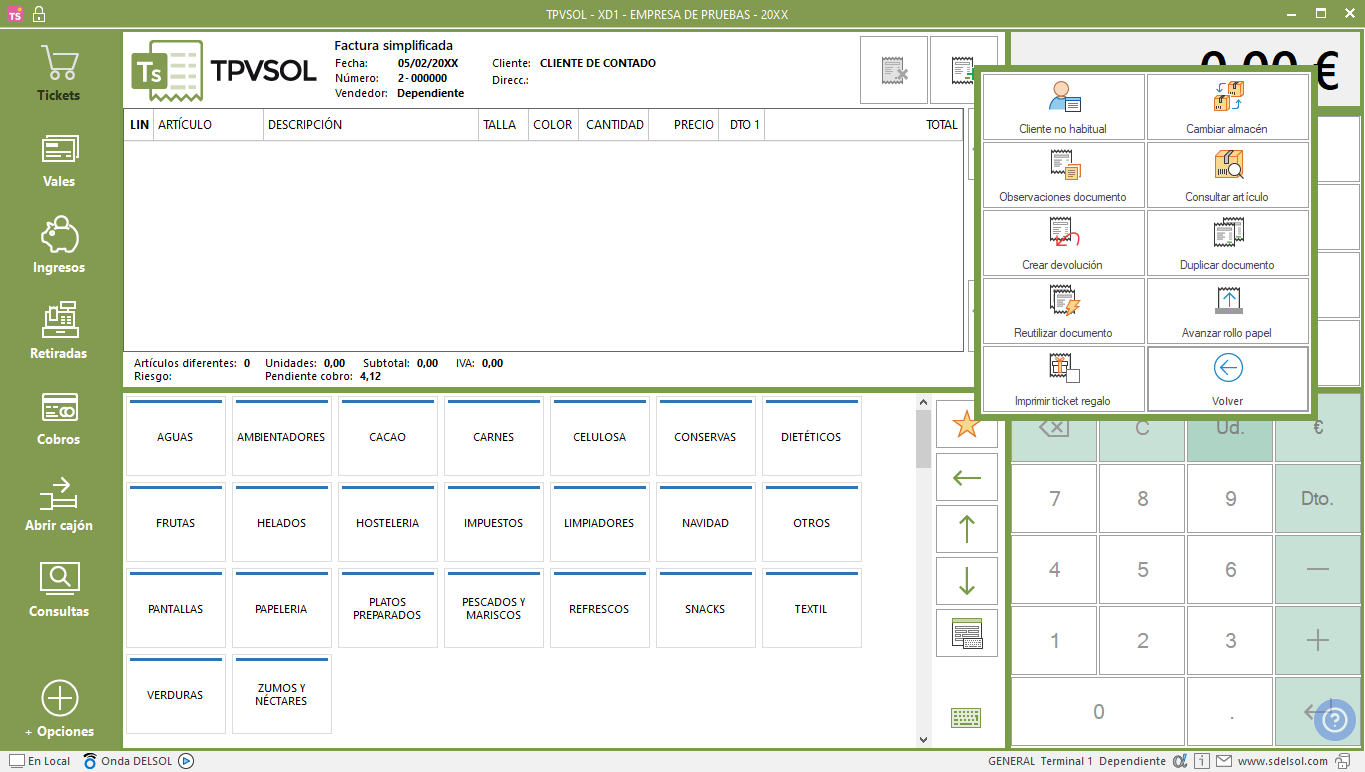
Task: Click the plus key on keypad
Action: pos(1318,641)
